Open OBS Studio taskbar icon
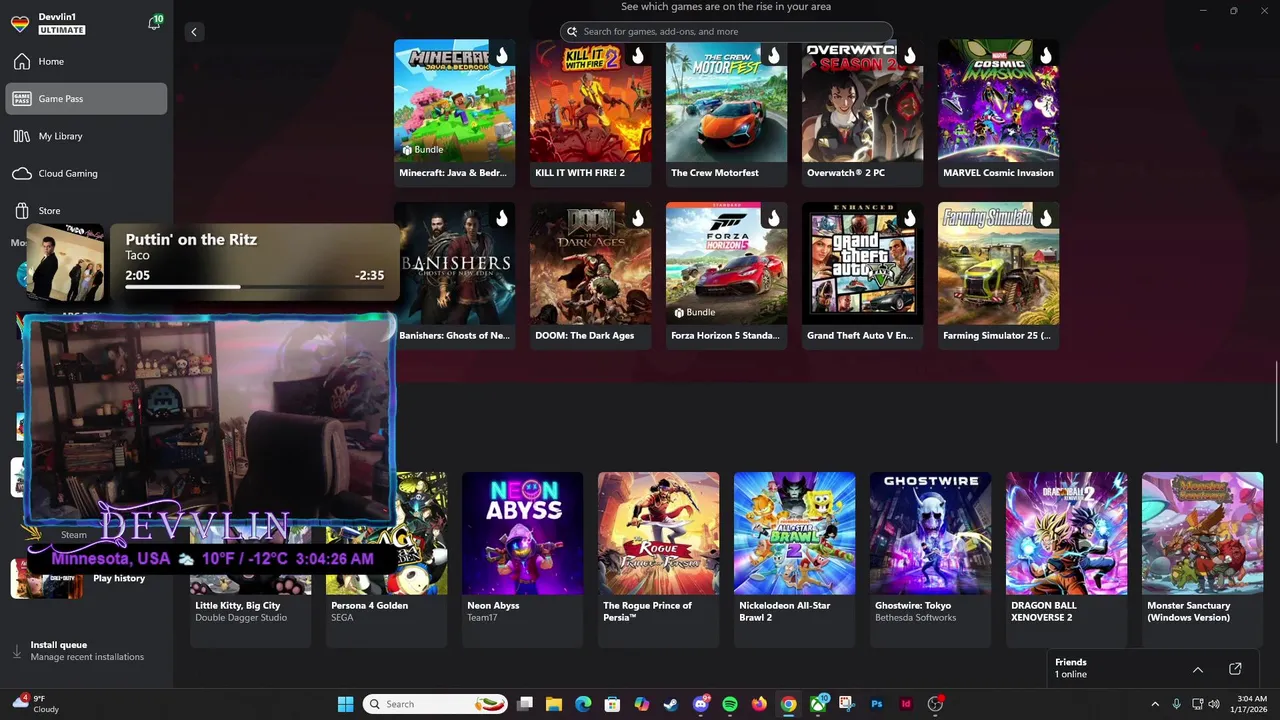This screenshot has width=1280, height=720. 935,704
